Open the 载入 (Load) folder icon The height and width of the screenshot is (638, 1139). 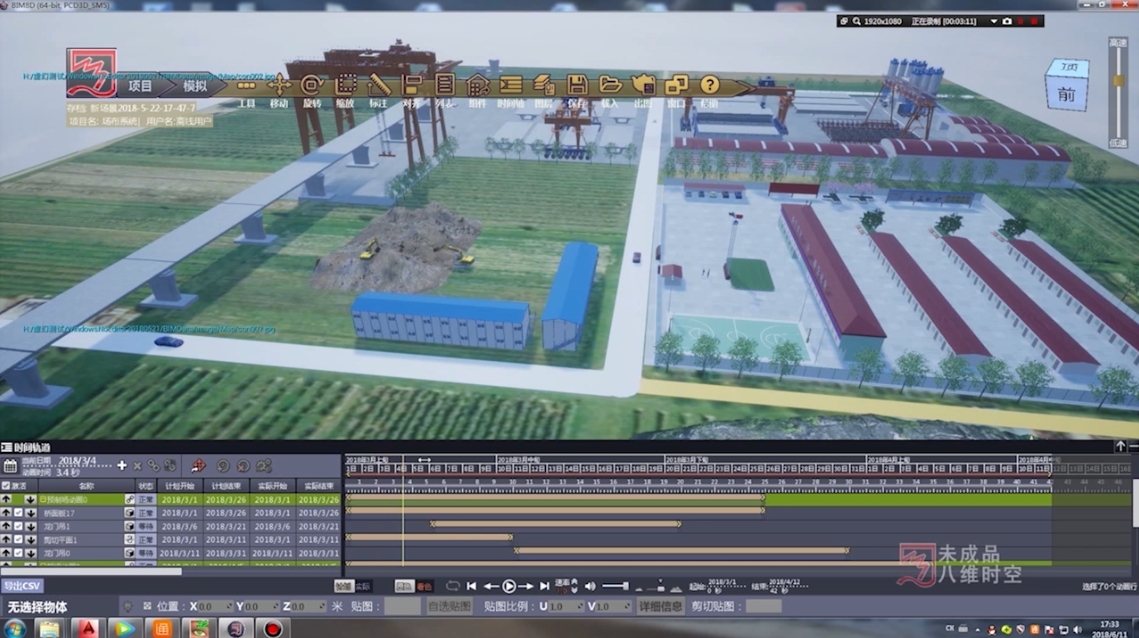pos(610,86)
